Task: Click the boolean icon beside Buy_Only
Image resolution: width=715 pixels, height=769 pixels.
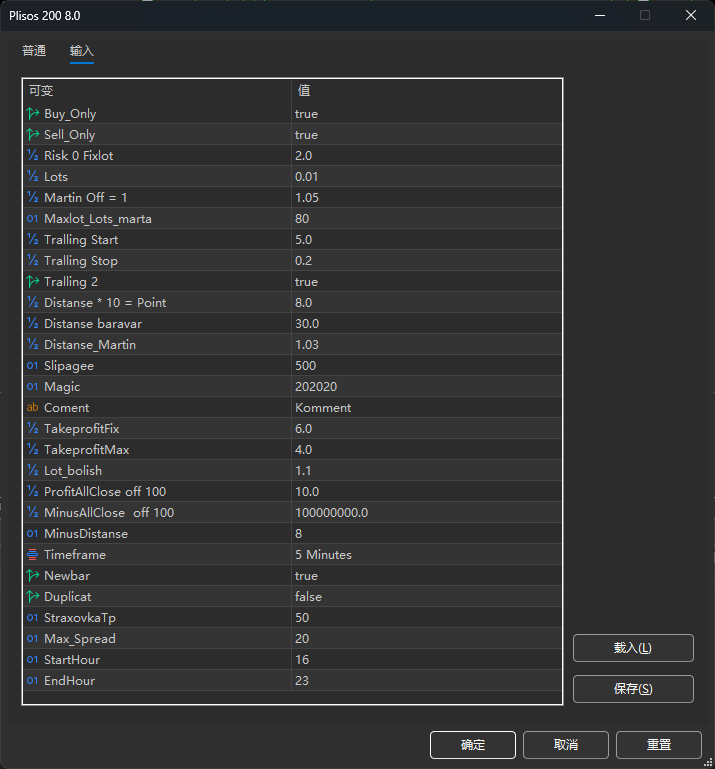Action: click(33, 114)
